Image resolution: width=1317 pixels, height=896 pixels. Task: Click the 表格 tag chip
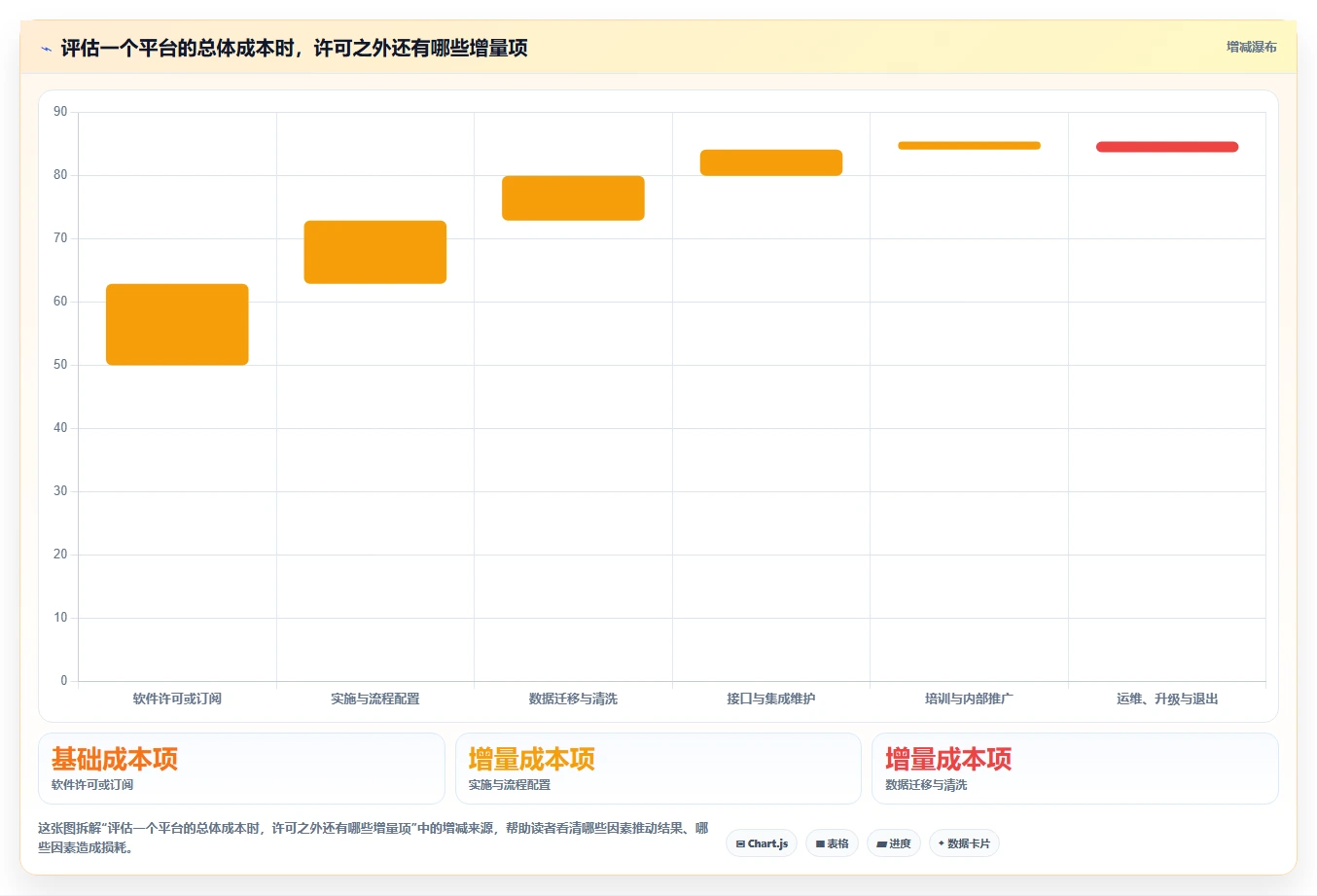(832, 843)
